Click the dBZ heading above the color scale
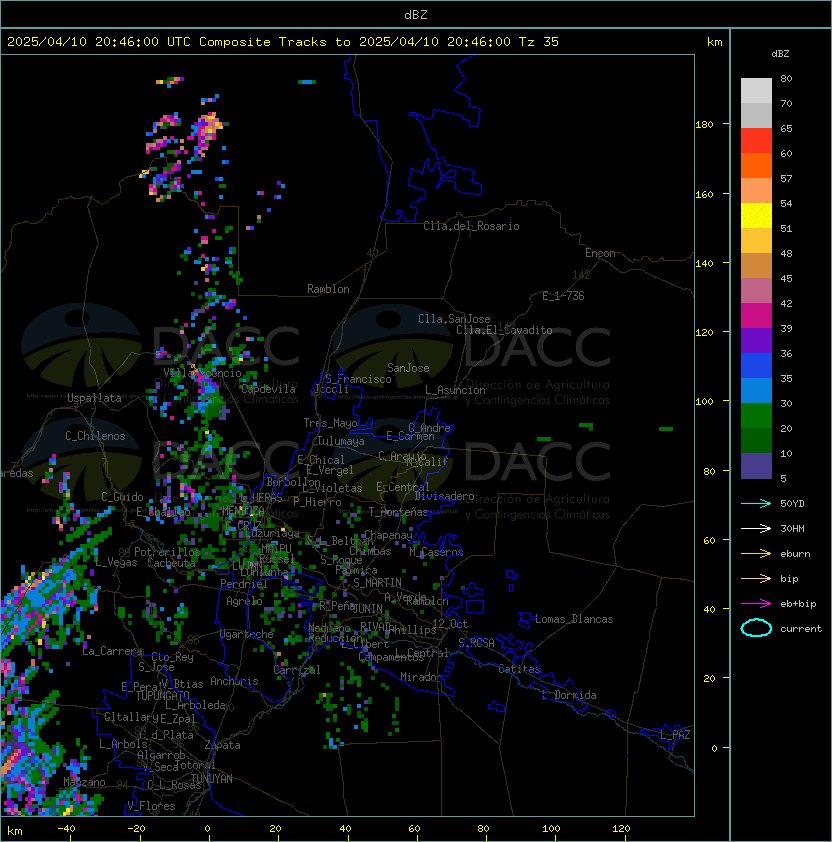This screenshot has height=842, width=832. coord(780,54)
